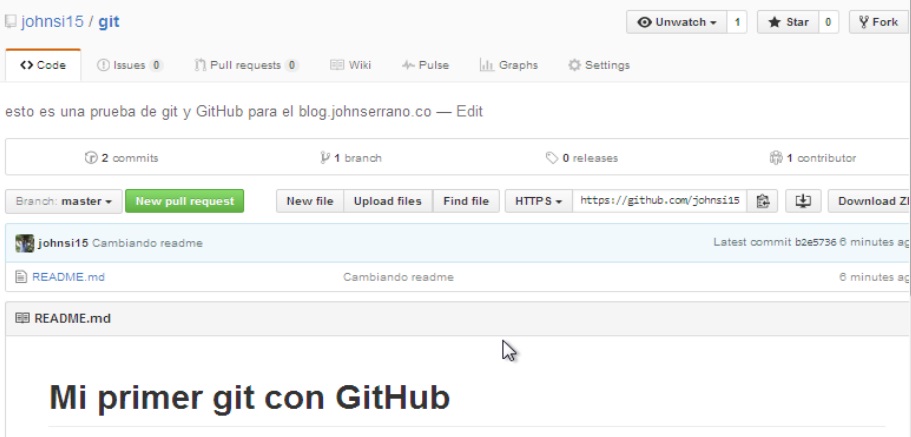
Task: Click the README.md heading book icon
Action: (22, 318)
